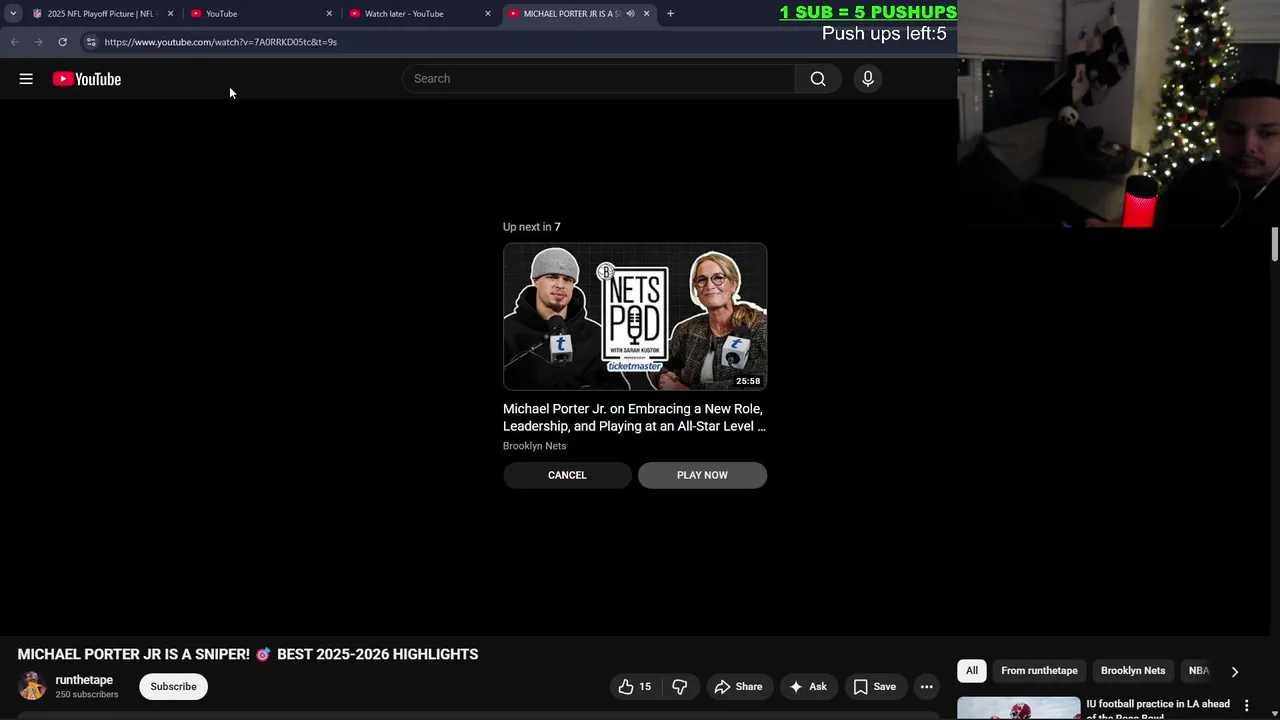Share the video
Screen dimensions: 1280x720
coord(738,687)
